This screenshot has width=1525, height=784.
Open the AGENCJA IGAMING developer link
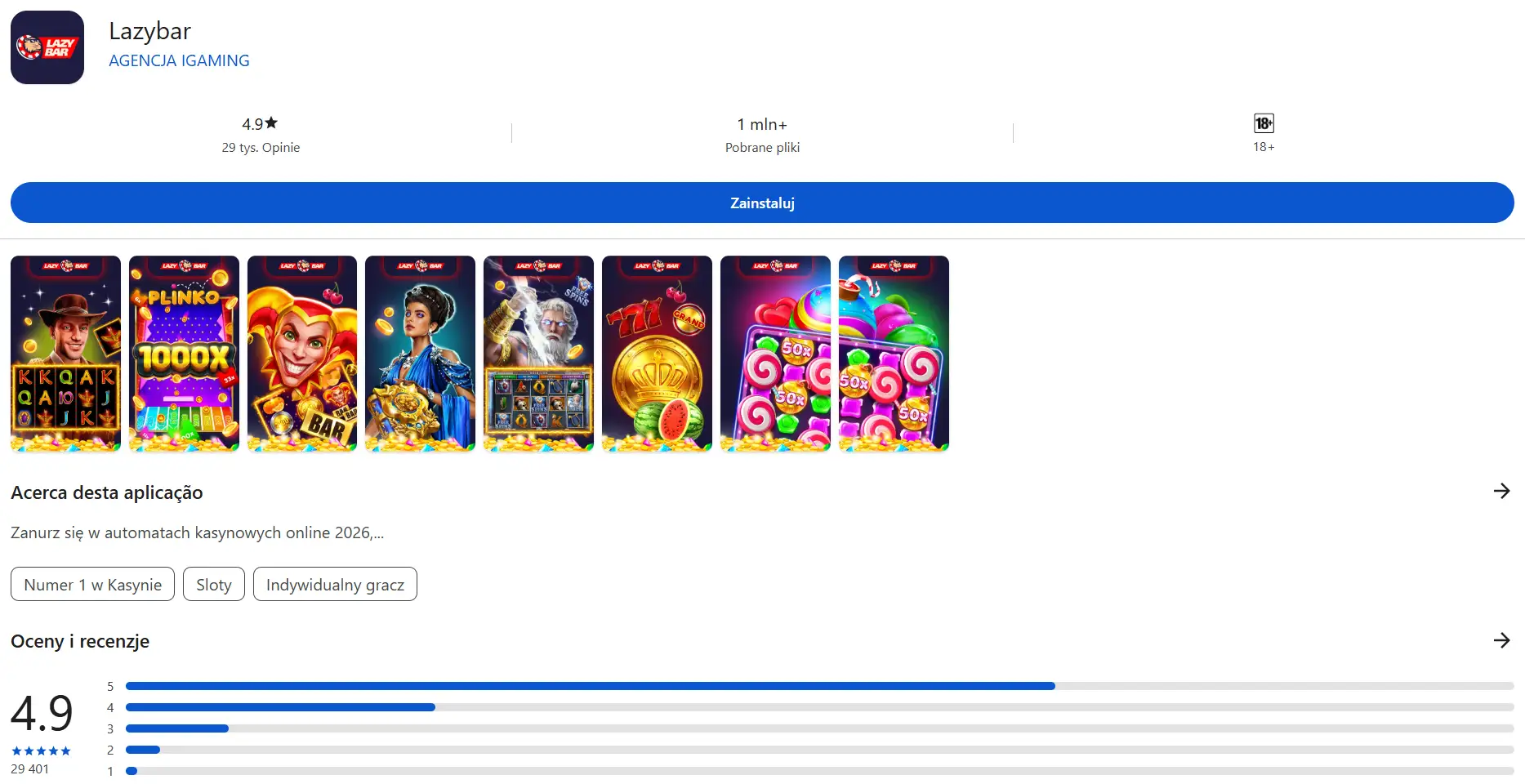[179, 60]
